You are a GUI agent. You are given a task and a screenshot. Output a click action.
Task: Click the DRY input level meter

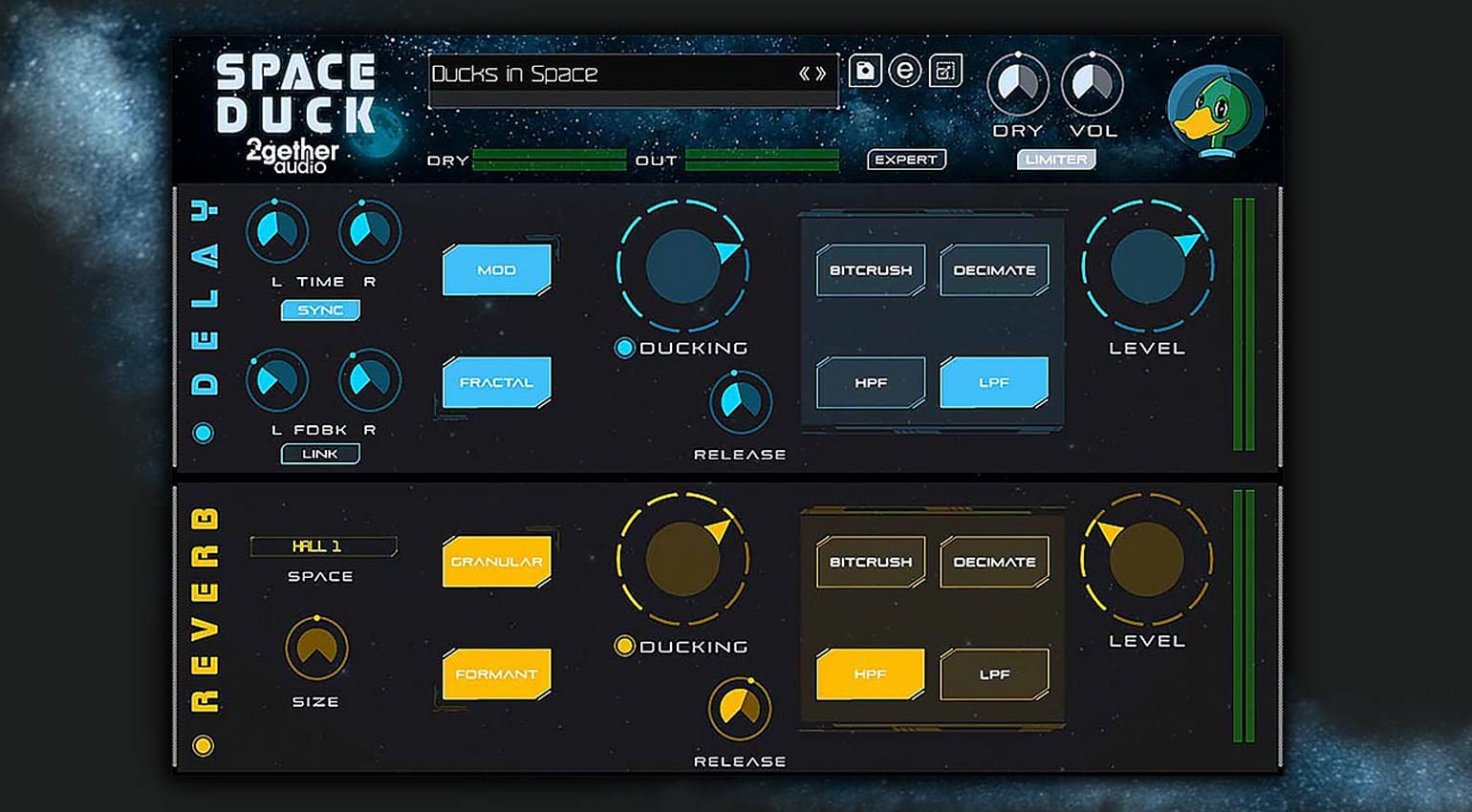(x=550, y=160)
